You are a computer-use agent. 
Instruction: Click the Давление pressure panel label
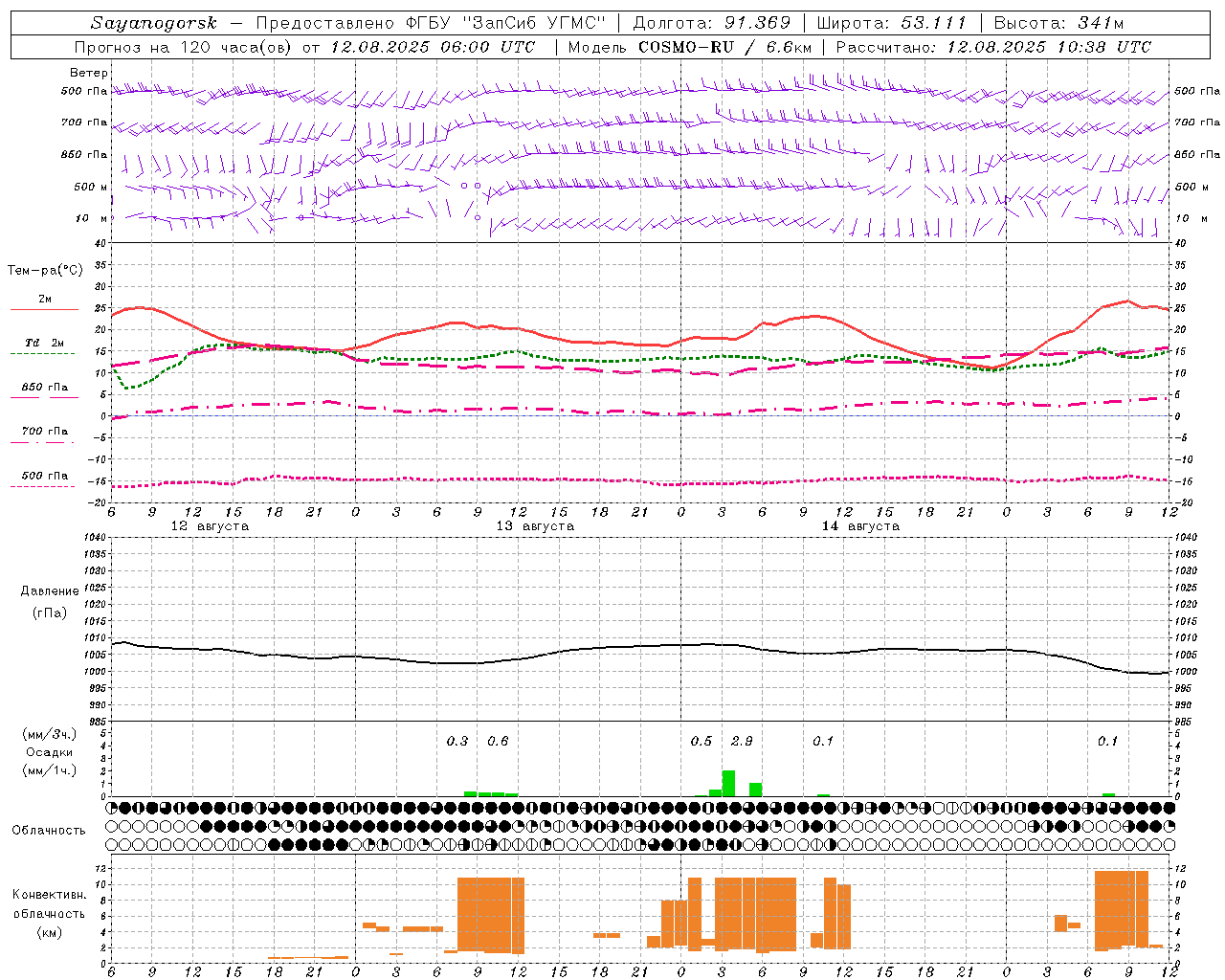pyautogui.click(x=50, y=591)
